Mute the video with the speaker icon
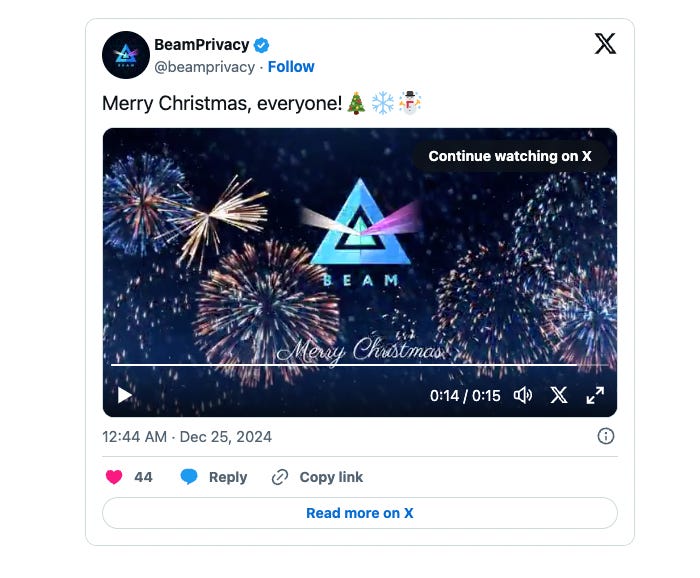The height and width of the screenshot is (578, 700). point(523,395)
